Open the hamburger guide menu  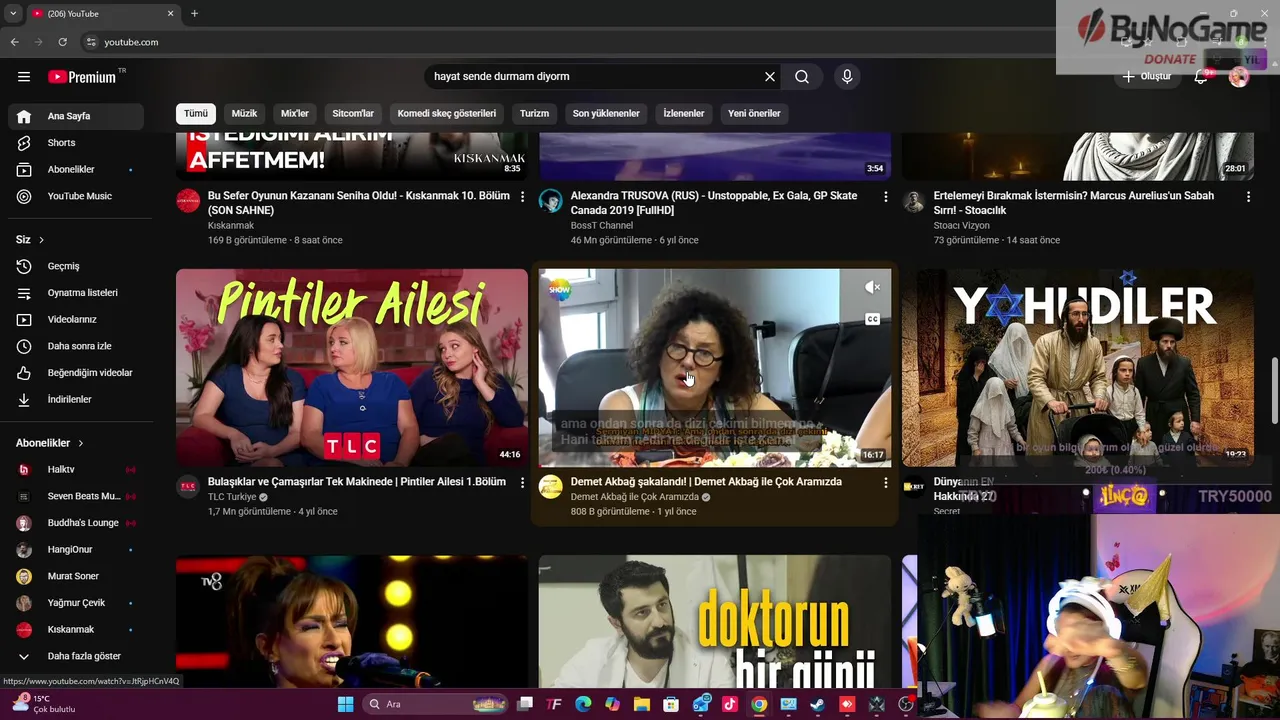(x=24, y=77)
